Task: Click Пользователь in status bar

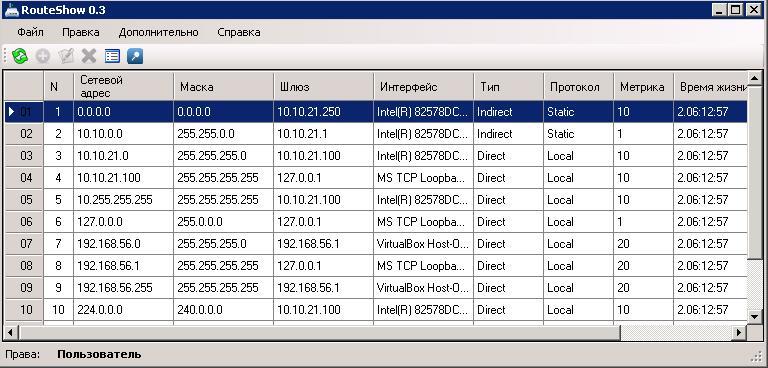Action: [x=99, y=354]
